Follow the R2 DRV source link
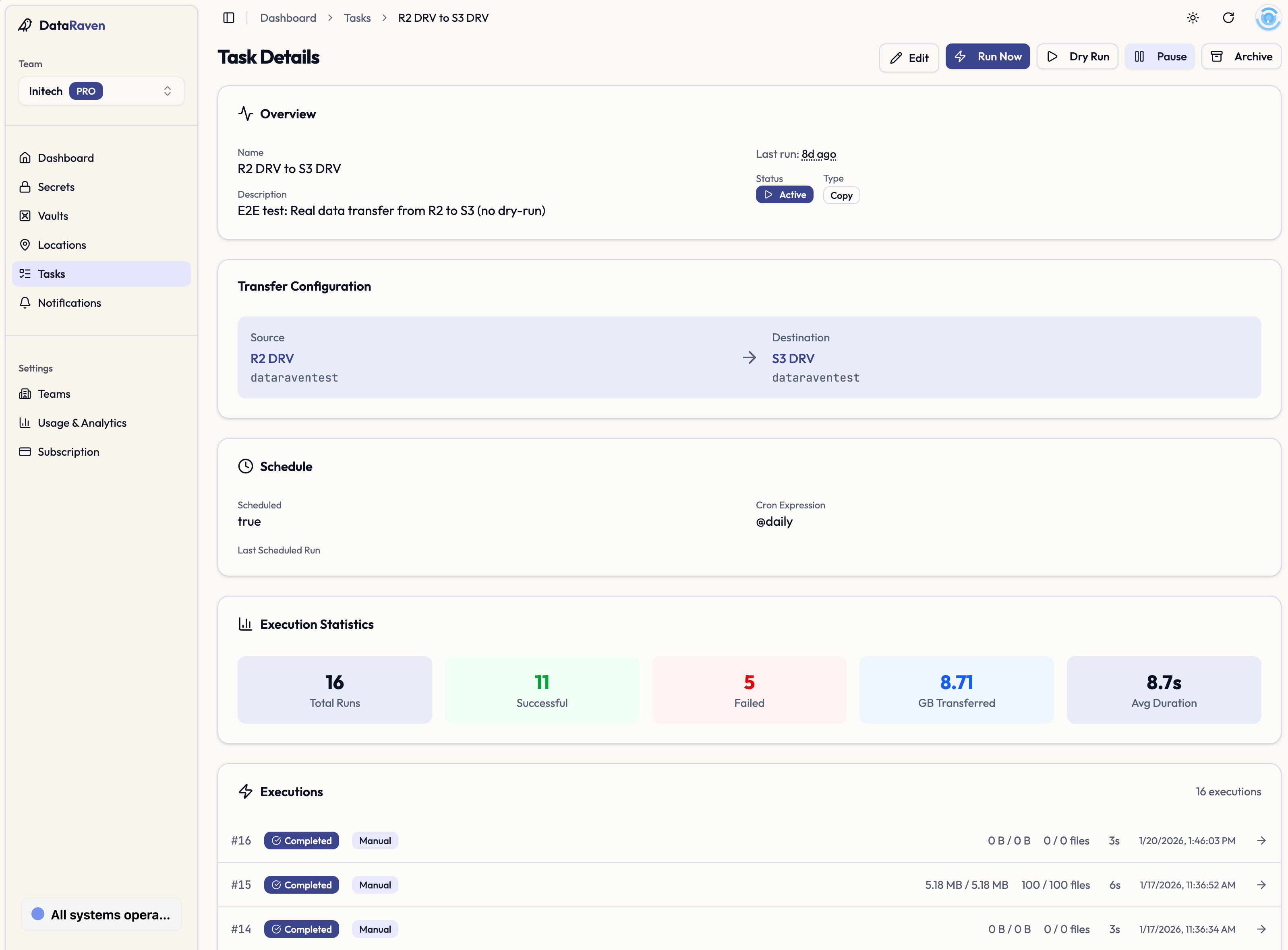1288x950 pixels. tap(272, 358)
